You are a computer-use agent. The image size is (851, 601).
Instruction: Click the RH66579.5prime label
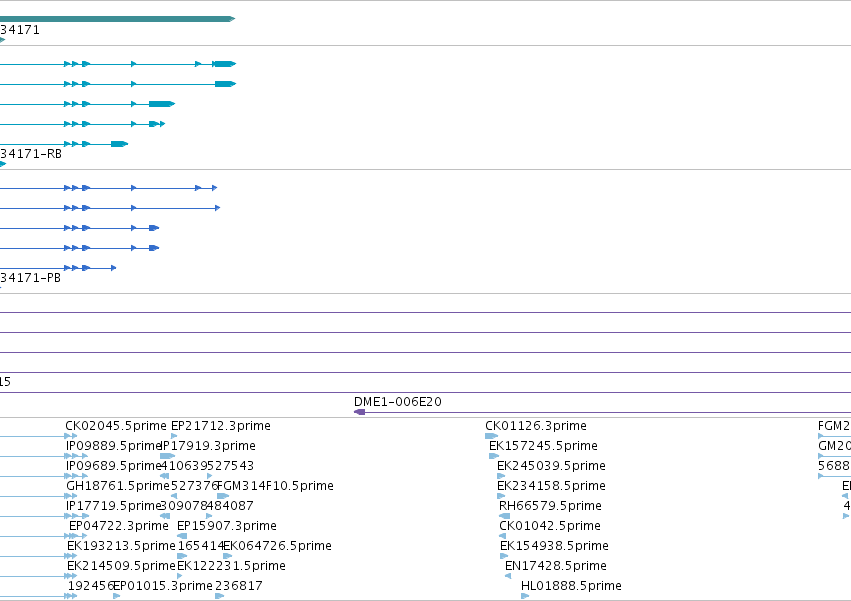pyautogui.click(x=550, y=506)
